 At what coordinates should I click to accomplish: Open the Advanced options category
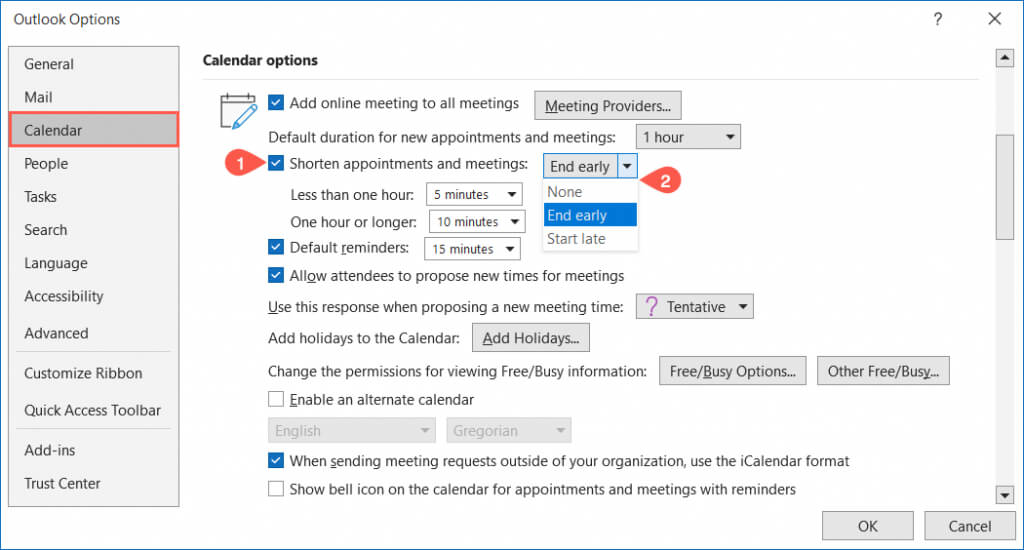tap(56, 333)
